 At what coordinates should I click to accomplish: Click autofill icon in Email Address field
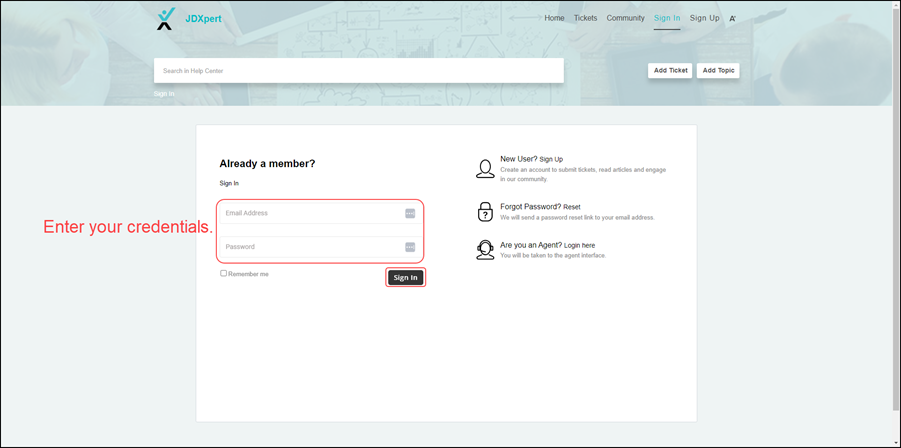tap(410, 213)
